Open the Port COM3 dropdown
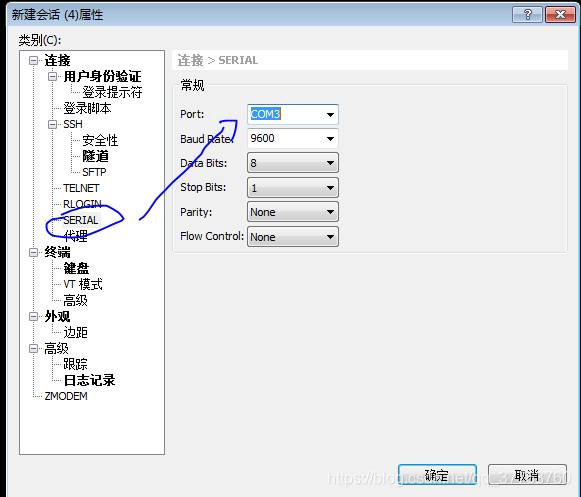 point(293,114)
